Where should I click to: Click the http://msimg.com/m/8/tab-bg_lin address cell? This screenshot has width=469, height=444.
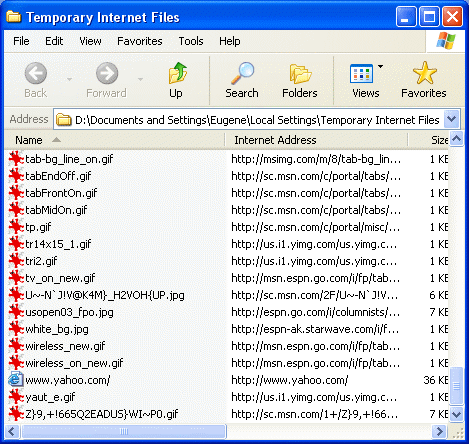(316, 159)
